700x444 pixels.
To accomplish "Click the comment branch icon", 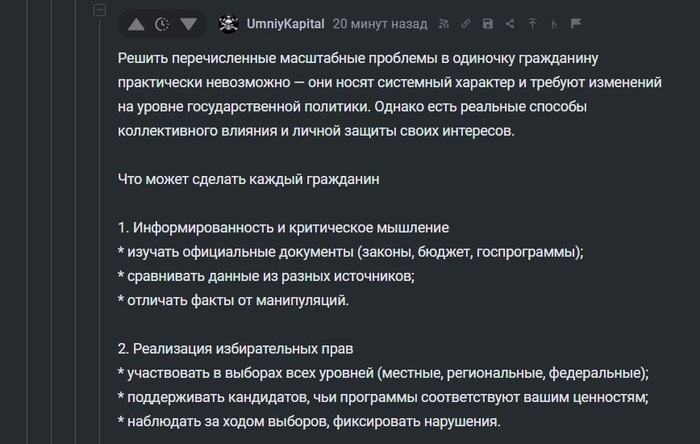I will click(x=554, y=23).
